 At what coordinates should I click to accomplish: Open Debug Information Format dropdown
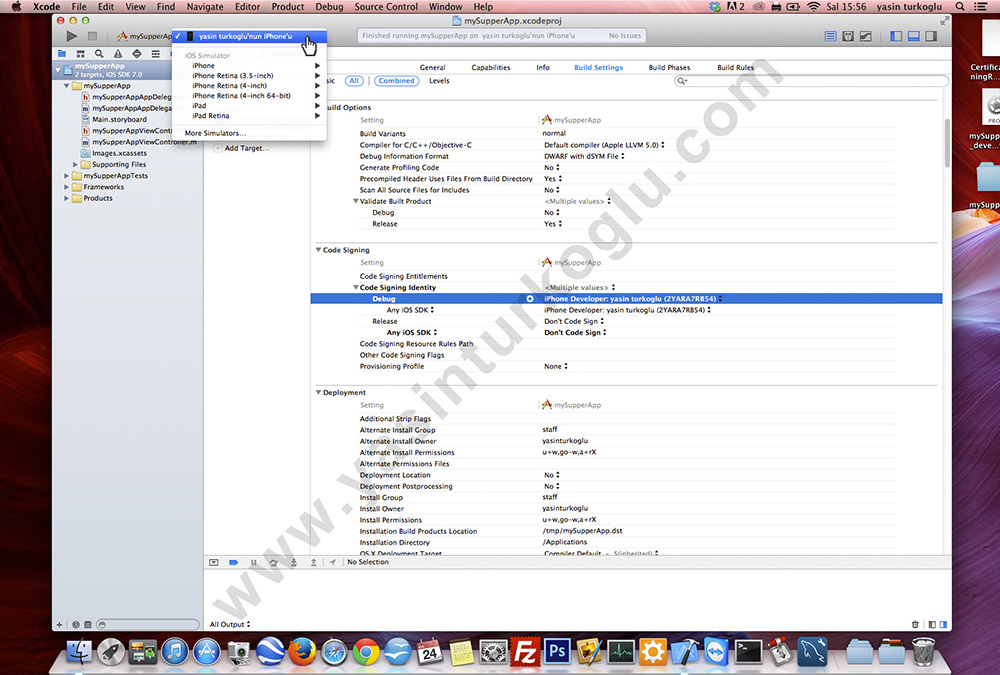tap(584, 156)
